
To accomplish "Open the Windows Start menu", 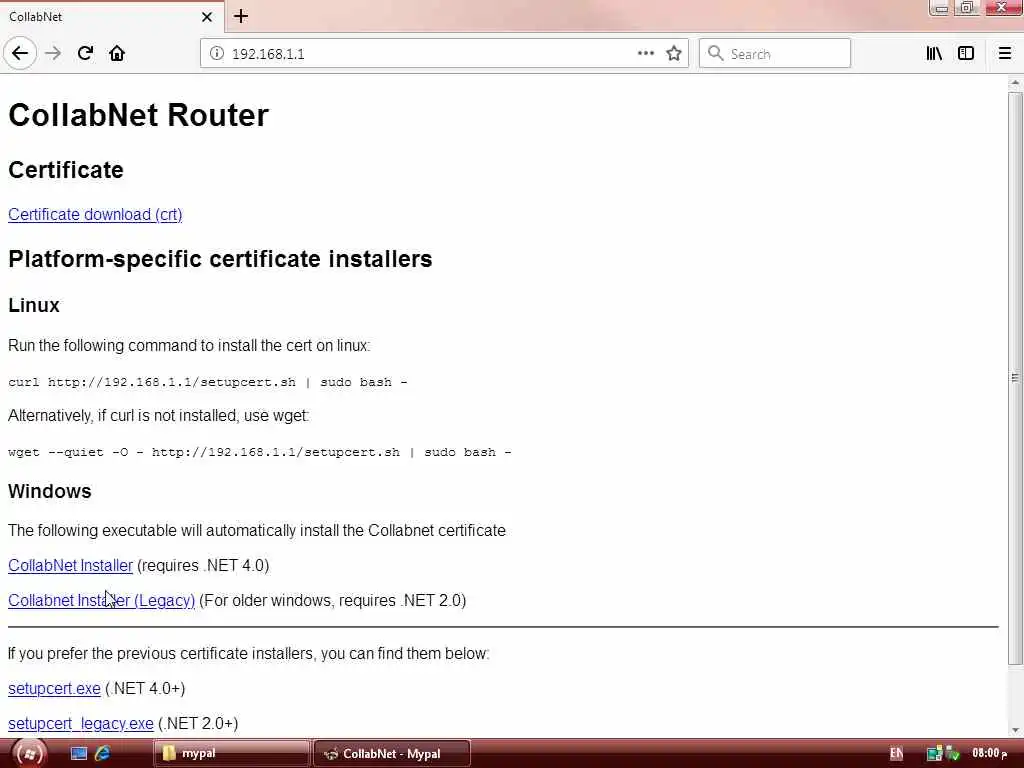I will [29, 754].
